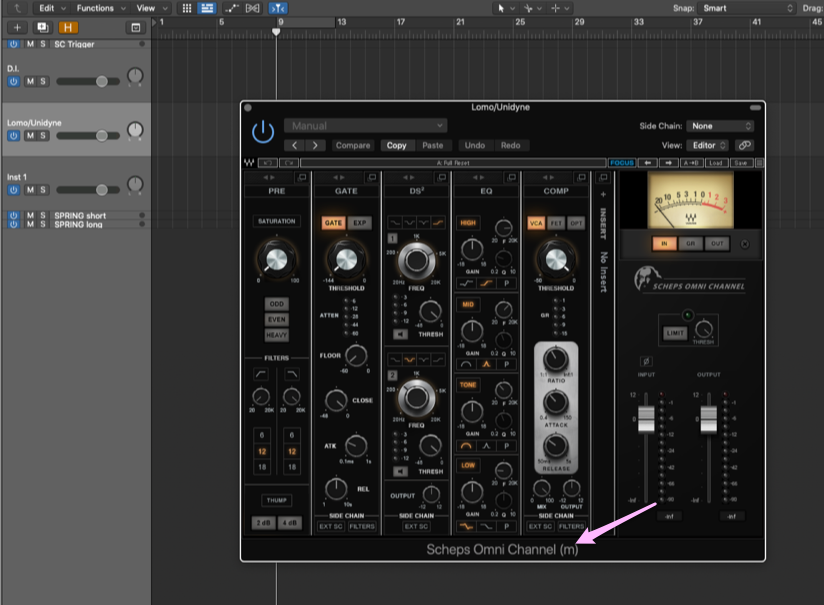Click the Compare button

coord(353,146)
